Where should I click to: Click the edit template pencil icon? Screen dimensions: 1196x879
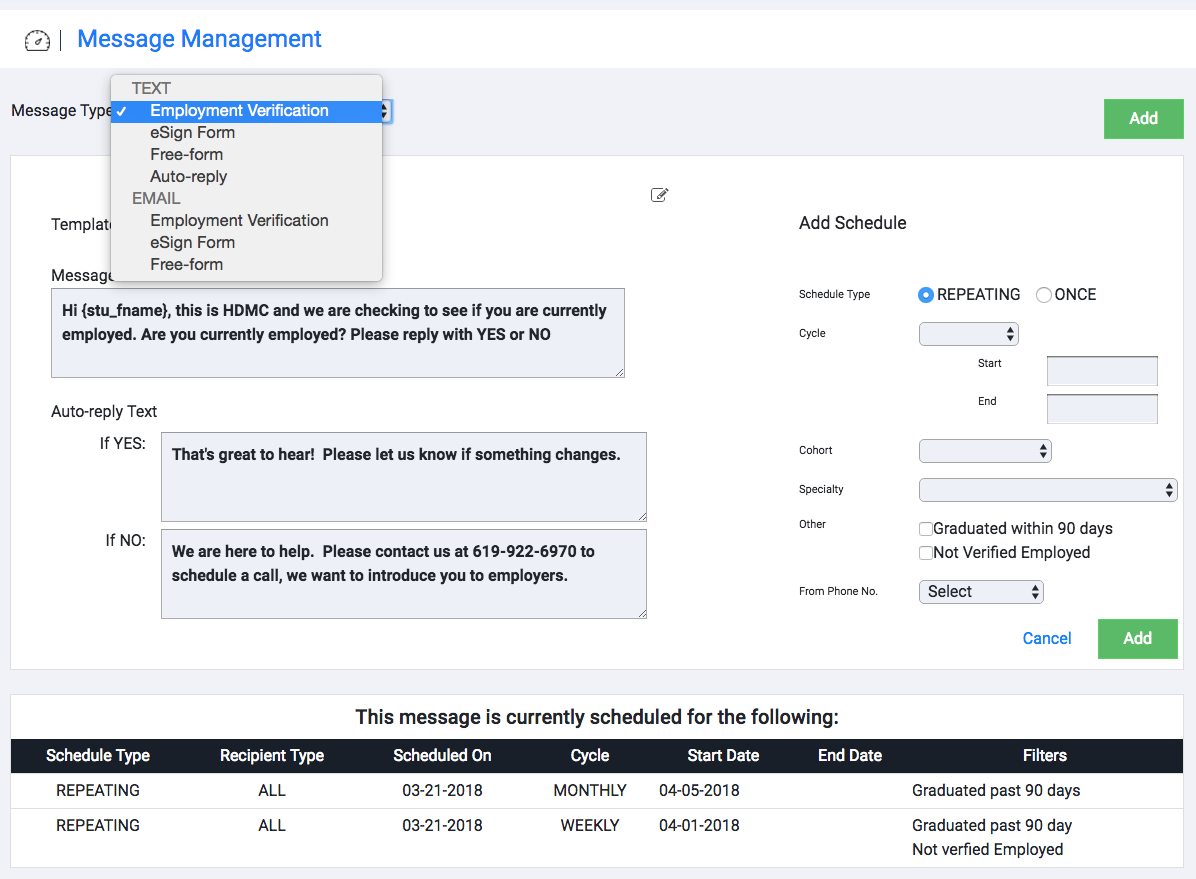[x=659, y=195]
